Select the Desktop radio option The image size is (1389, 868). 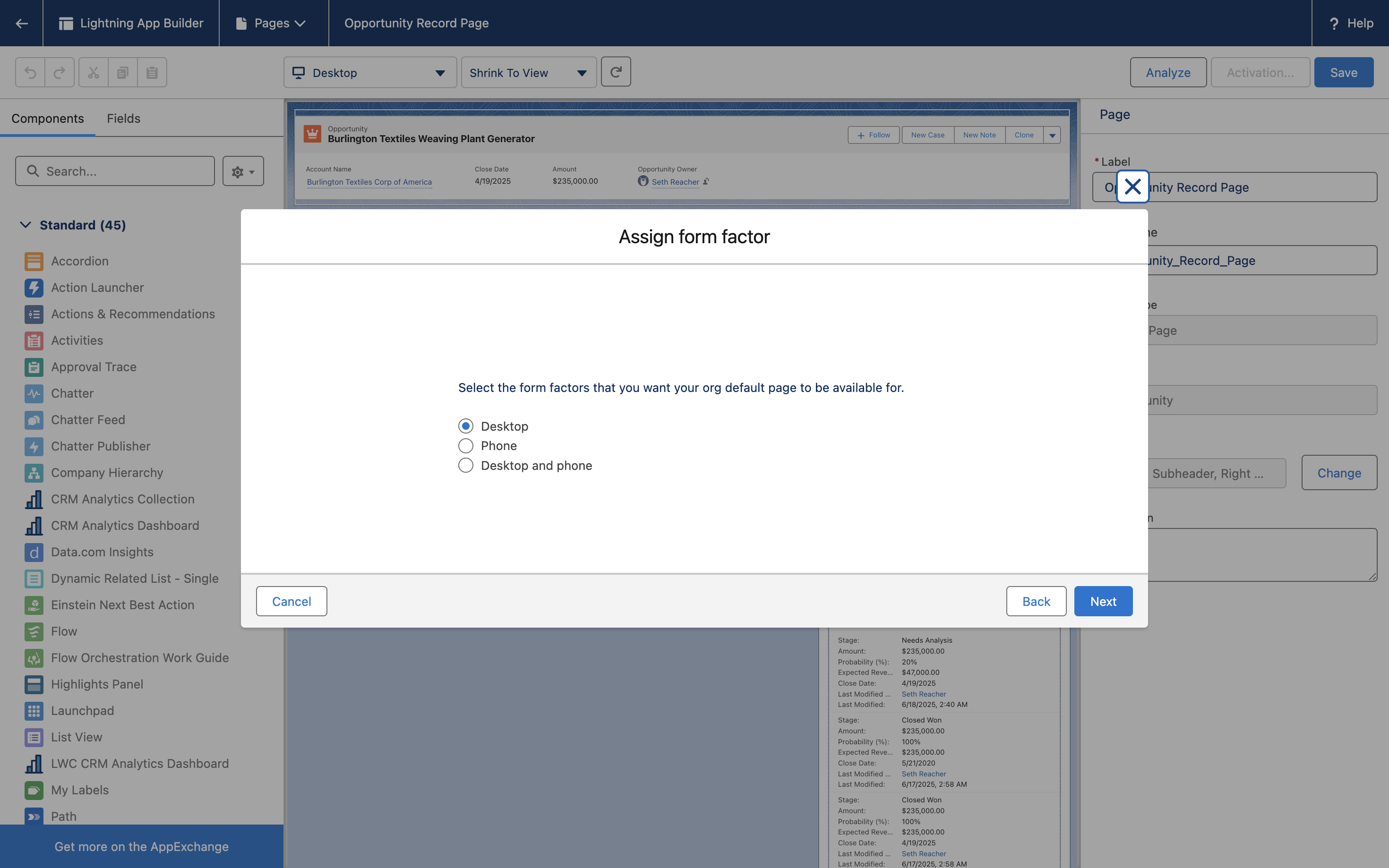click(466, 426)
